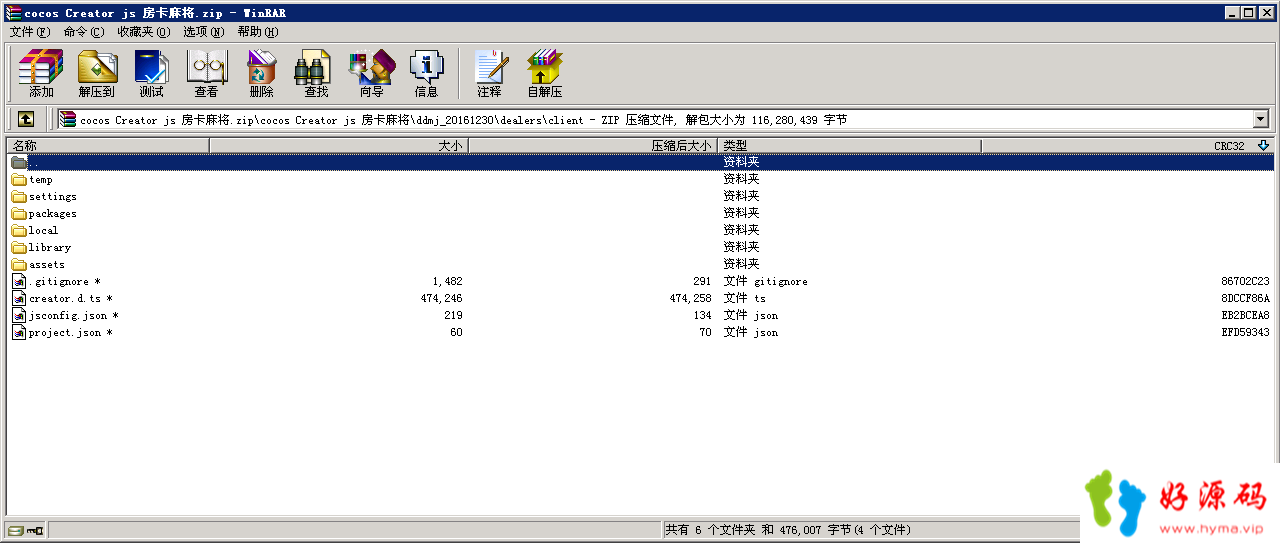This screenshot has width=1280, height=543.
Task: Sort by CRC32 column header
Action: [x=1127, y=146]
